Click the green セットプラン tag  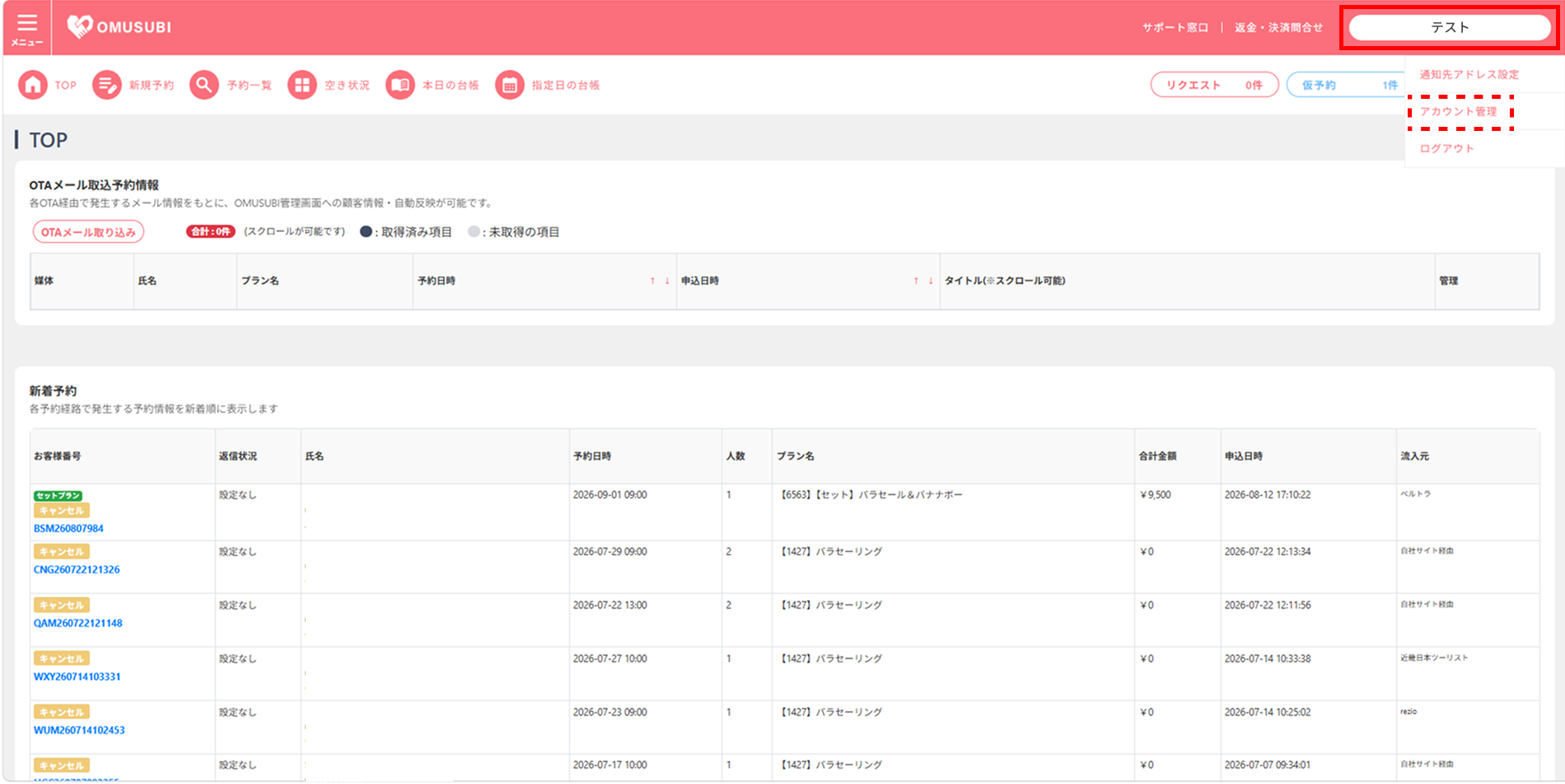pos(58,496)
